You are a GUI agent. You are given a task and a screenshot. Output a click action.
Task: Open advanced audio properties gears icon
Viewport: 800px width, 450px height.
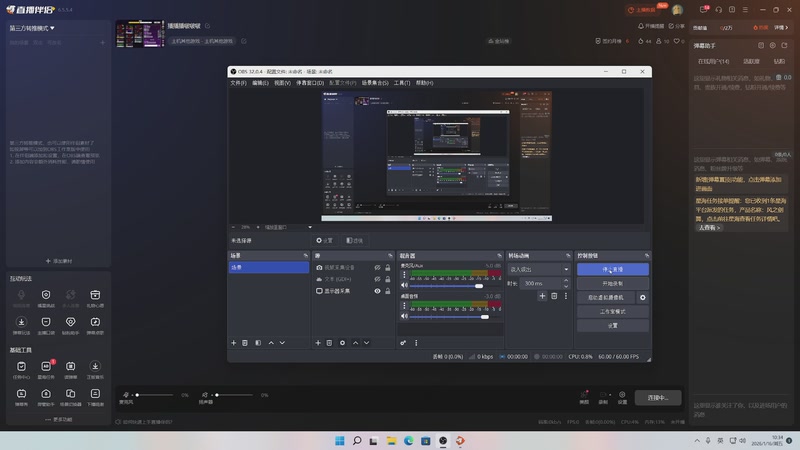(403, 343)
